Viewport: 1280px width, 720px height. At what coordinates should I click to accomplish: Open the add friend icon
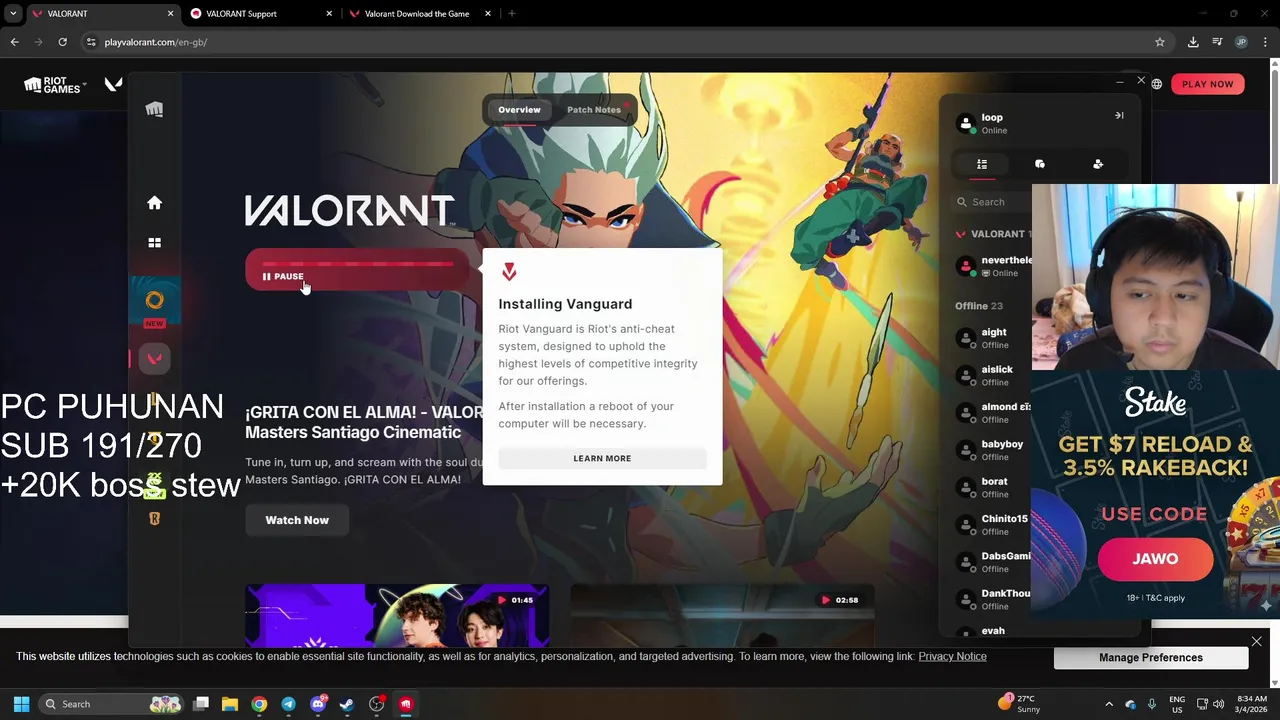[x=1098, y=164]
